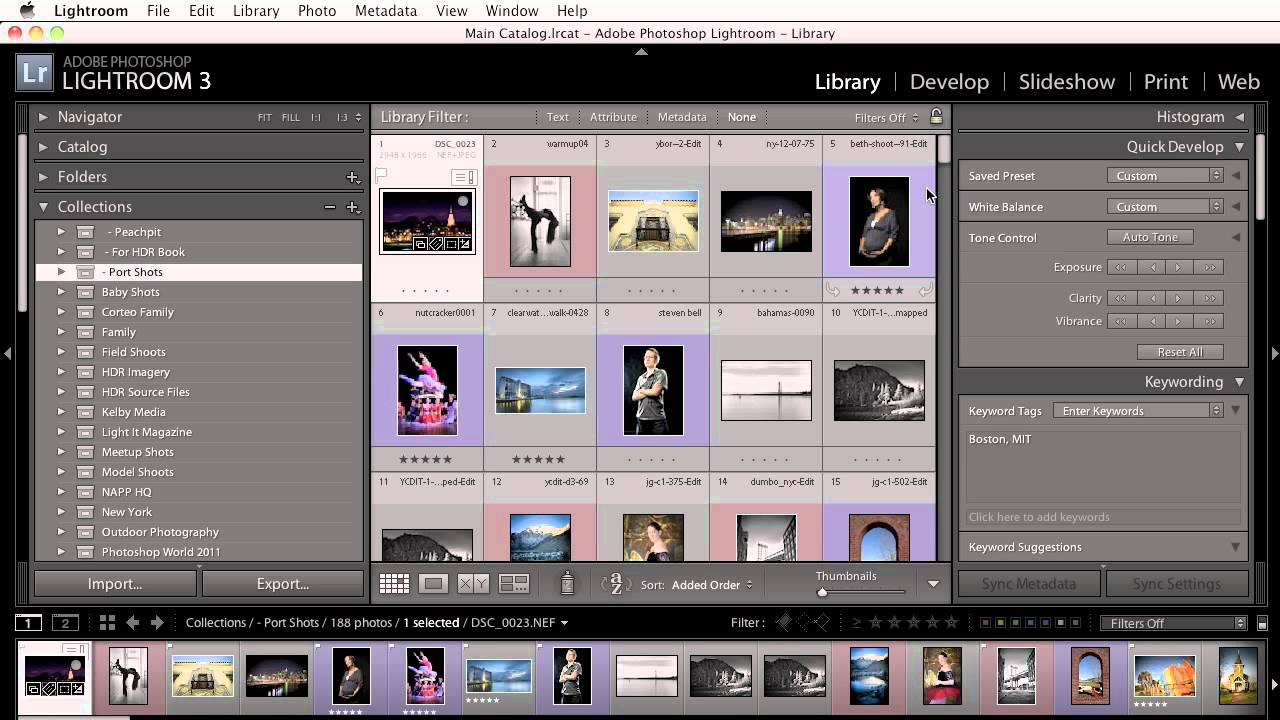Increase Clarity by large step
The height and width of the screenshot is (720, 1280).
1210,298
